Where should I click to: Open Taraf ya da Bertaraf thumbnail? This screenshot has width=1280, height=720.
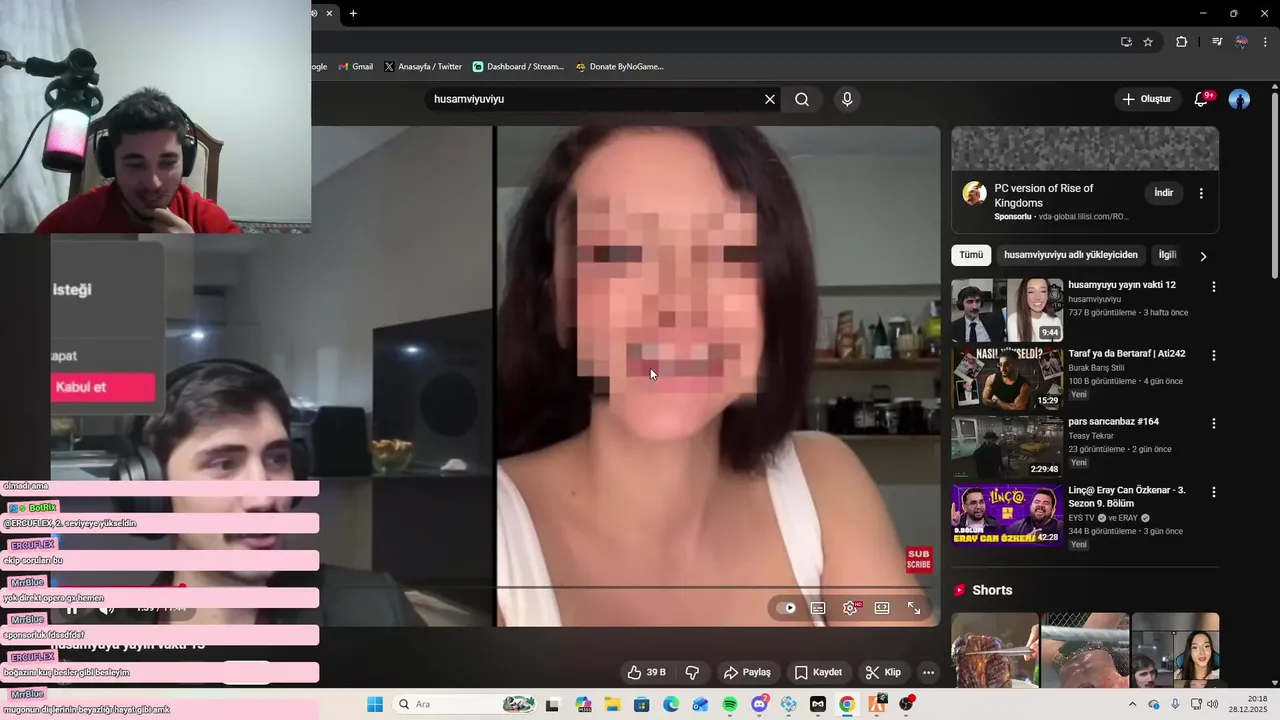[x=1007, y=379]
